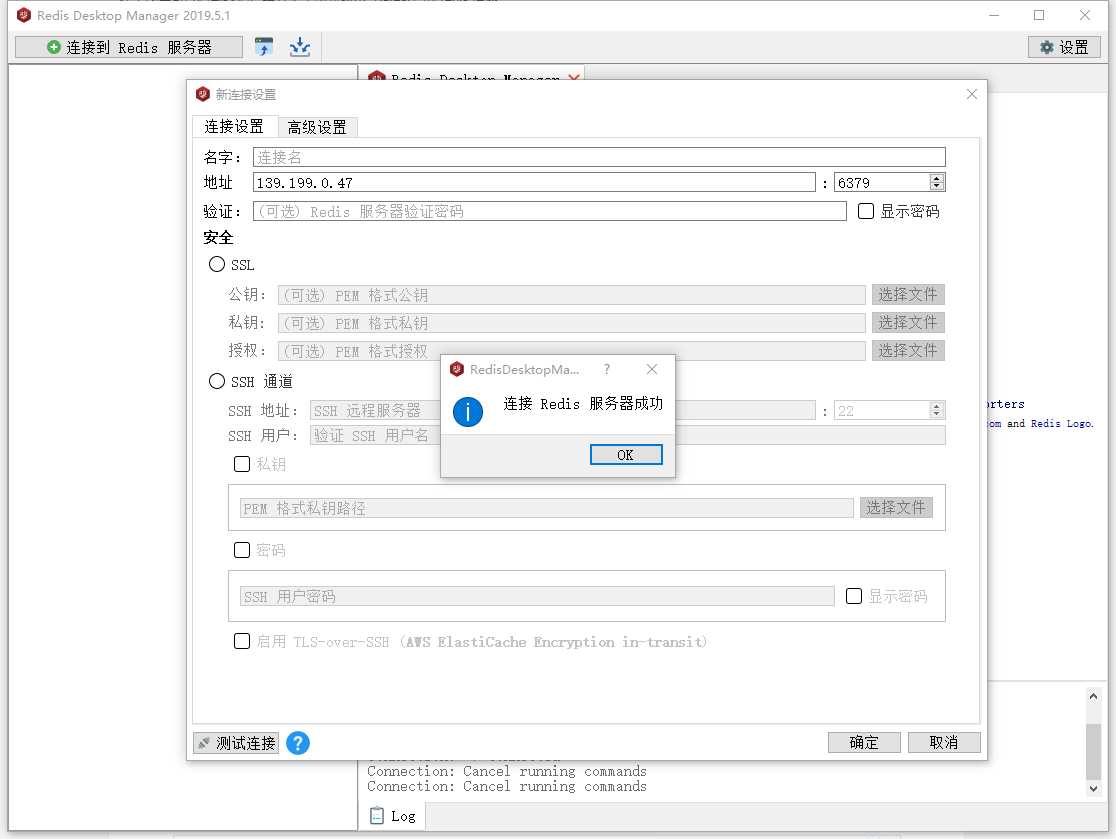The image size is (1116, 839).
Task: Click the PEM 格式私钥路径 field
Action: [x=547, y=508]
